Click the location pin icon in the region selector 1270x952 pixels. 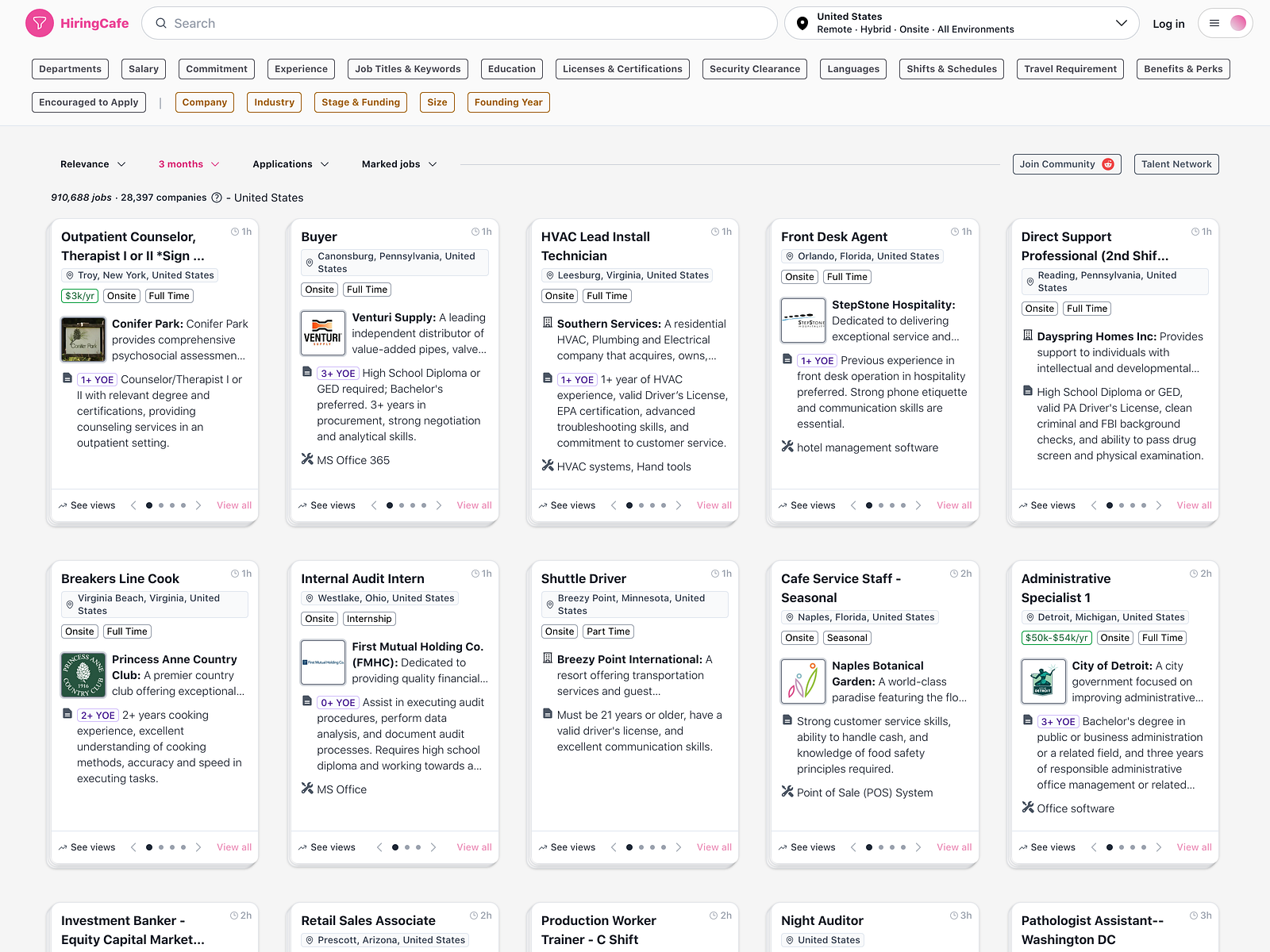point(802,23)
